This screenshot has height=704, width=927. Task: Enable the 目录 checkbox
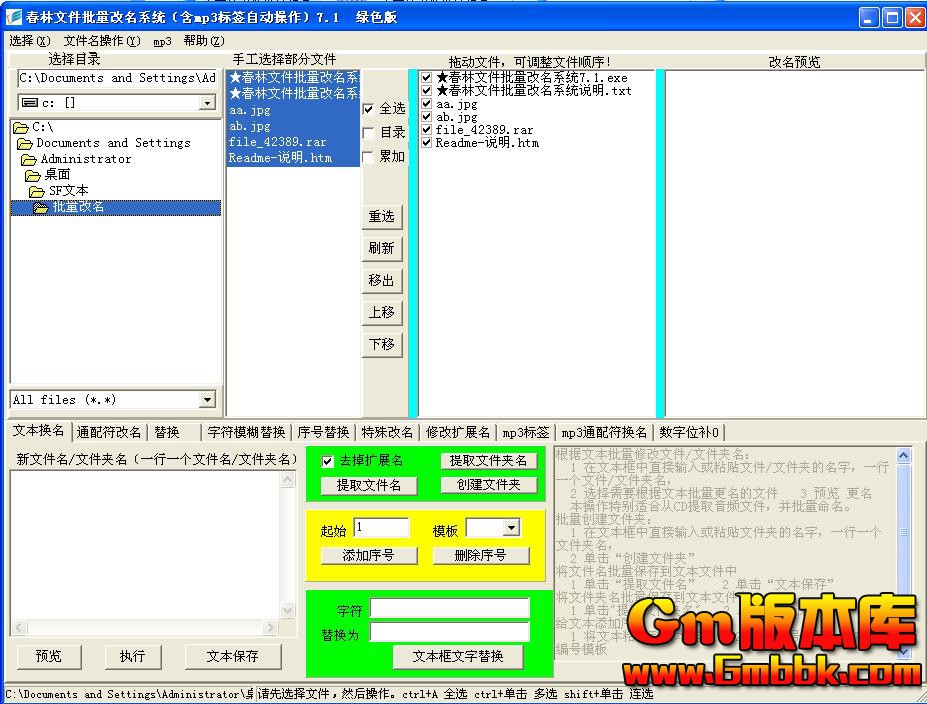tap(368, 133)
